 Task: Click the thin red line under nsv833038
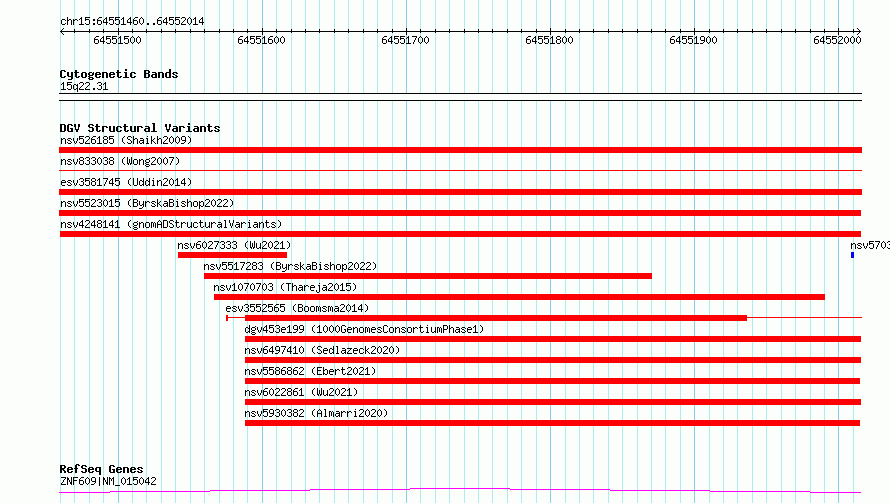point(460,170)
